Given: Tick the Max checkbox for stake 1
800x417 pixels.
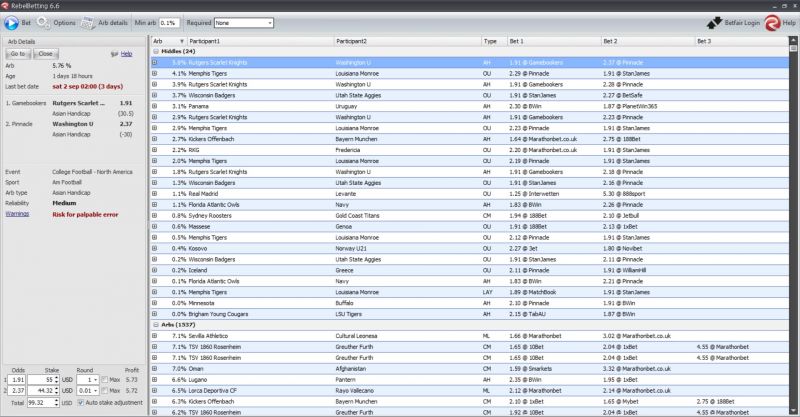Looking at the screenshot, I should pyautogui.click(x=104, y=380).
